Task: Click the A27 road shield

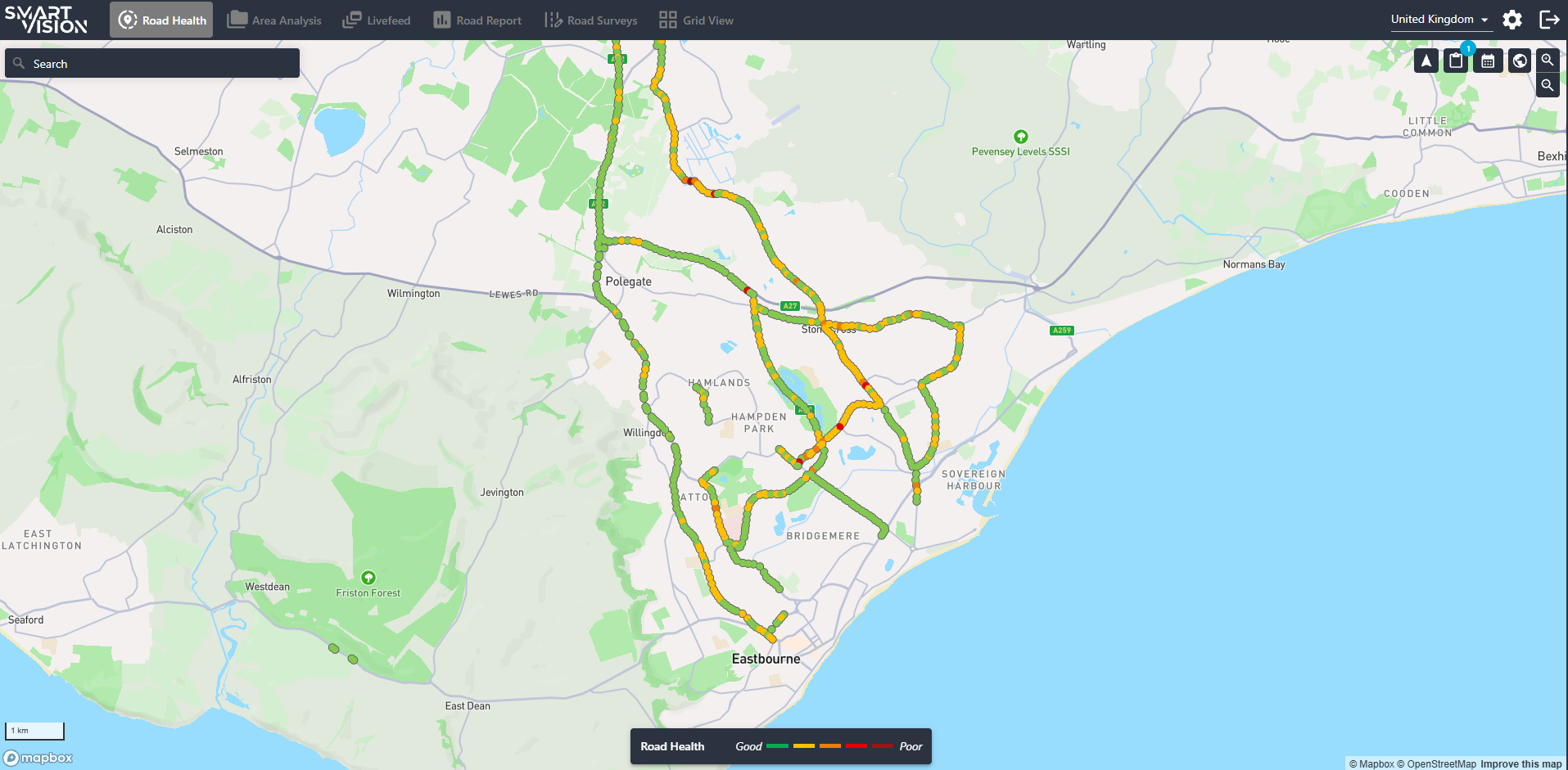Action: (789, 306)
